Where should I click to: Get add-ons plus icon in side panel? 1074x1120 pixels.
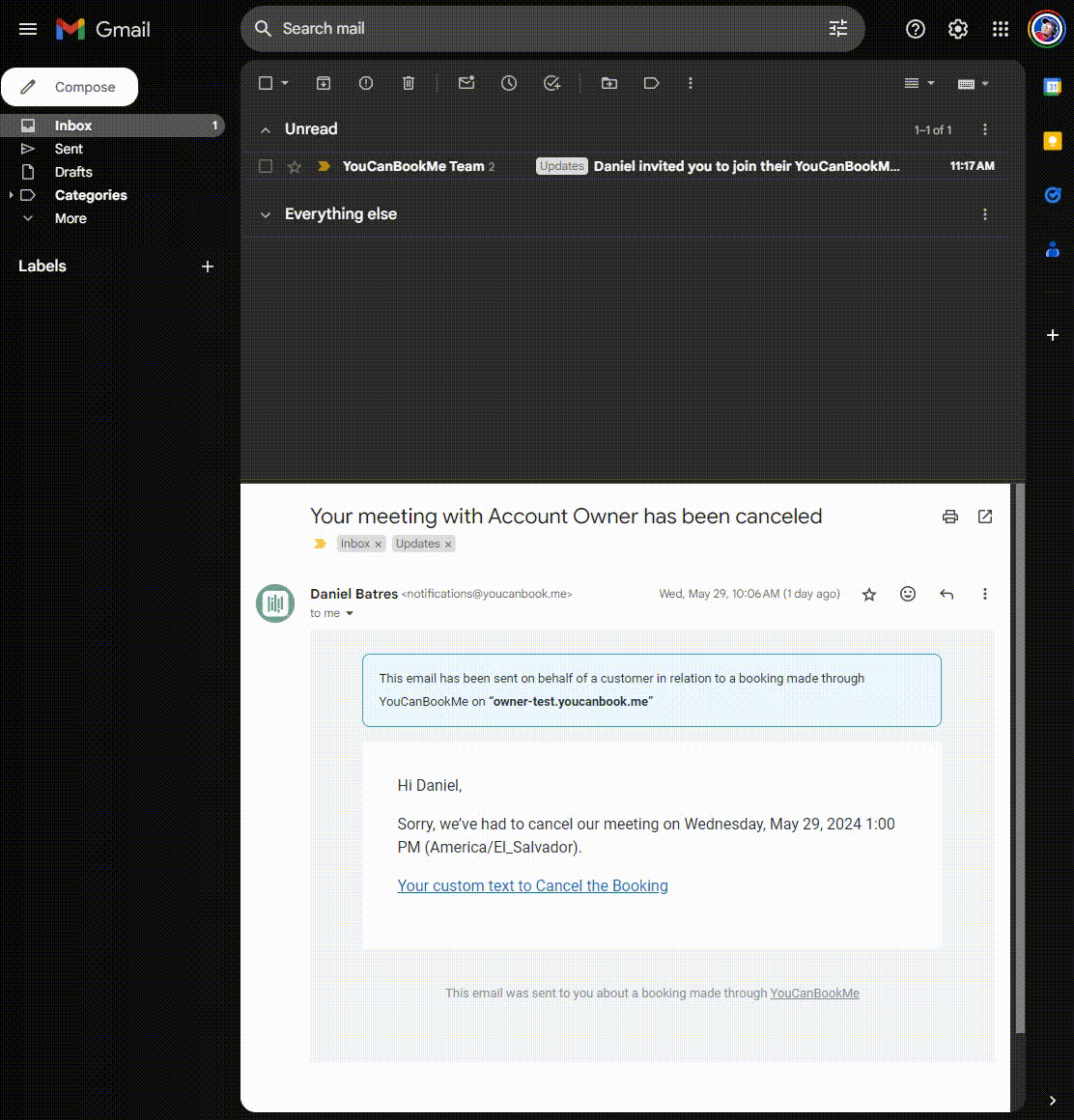pos(1053,335)
